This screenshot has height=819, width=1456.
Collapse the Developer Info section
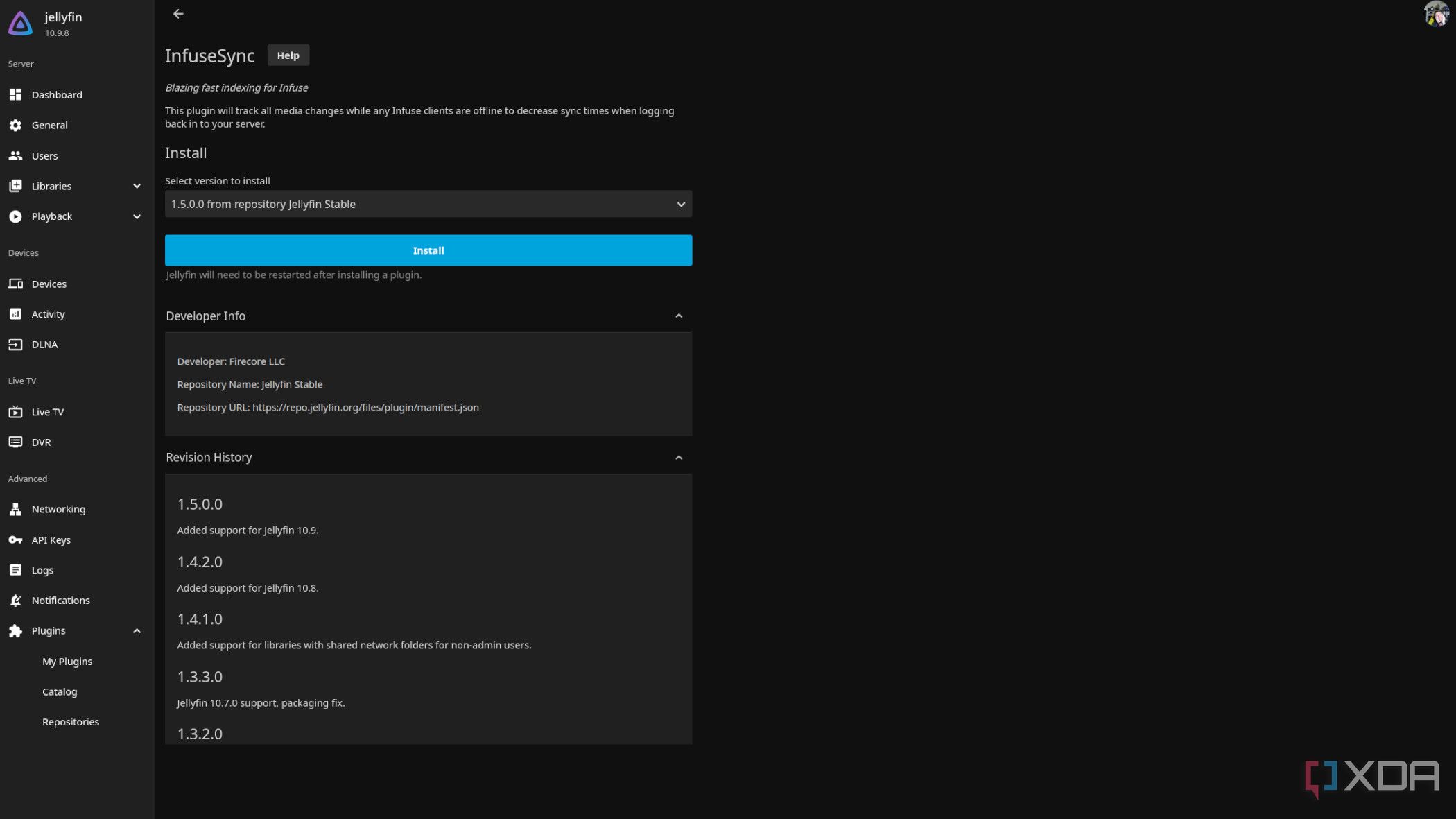678,316
